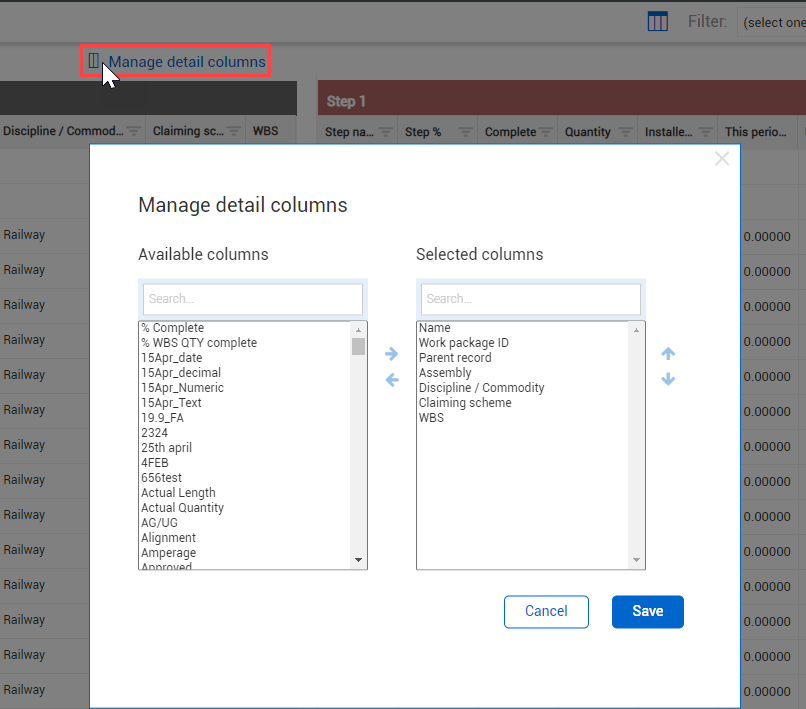Image resolution: width=806 pixels, height=709 pixels.
Task: Move selected column up with arrow
Action: (669, 354)
